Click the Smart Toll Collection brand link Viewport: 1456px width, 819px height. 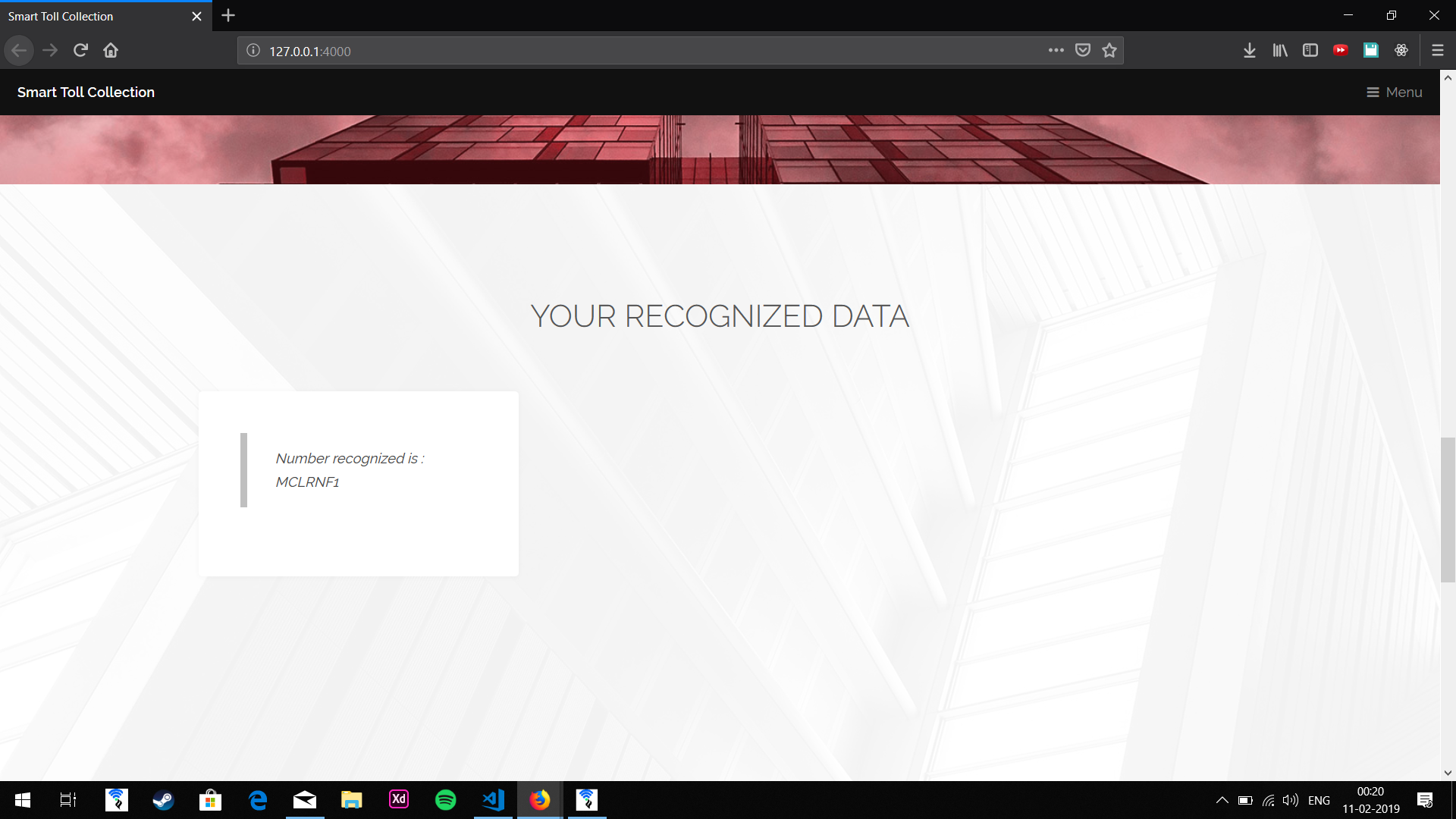[86, 92]
